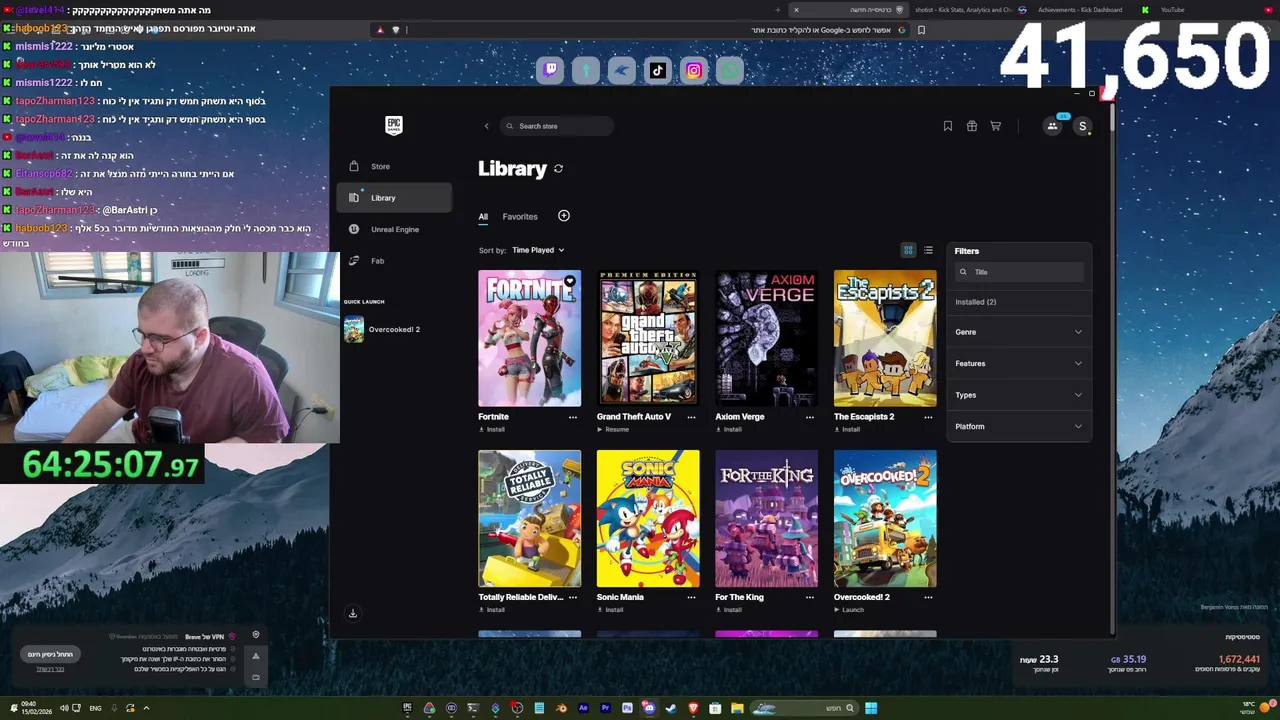Install Axiom Verge

pos(728,430)
